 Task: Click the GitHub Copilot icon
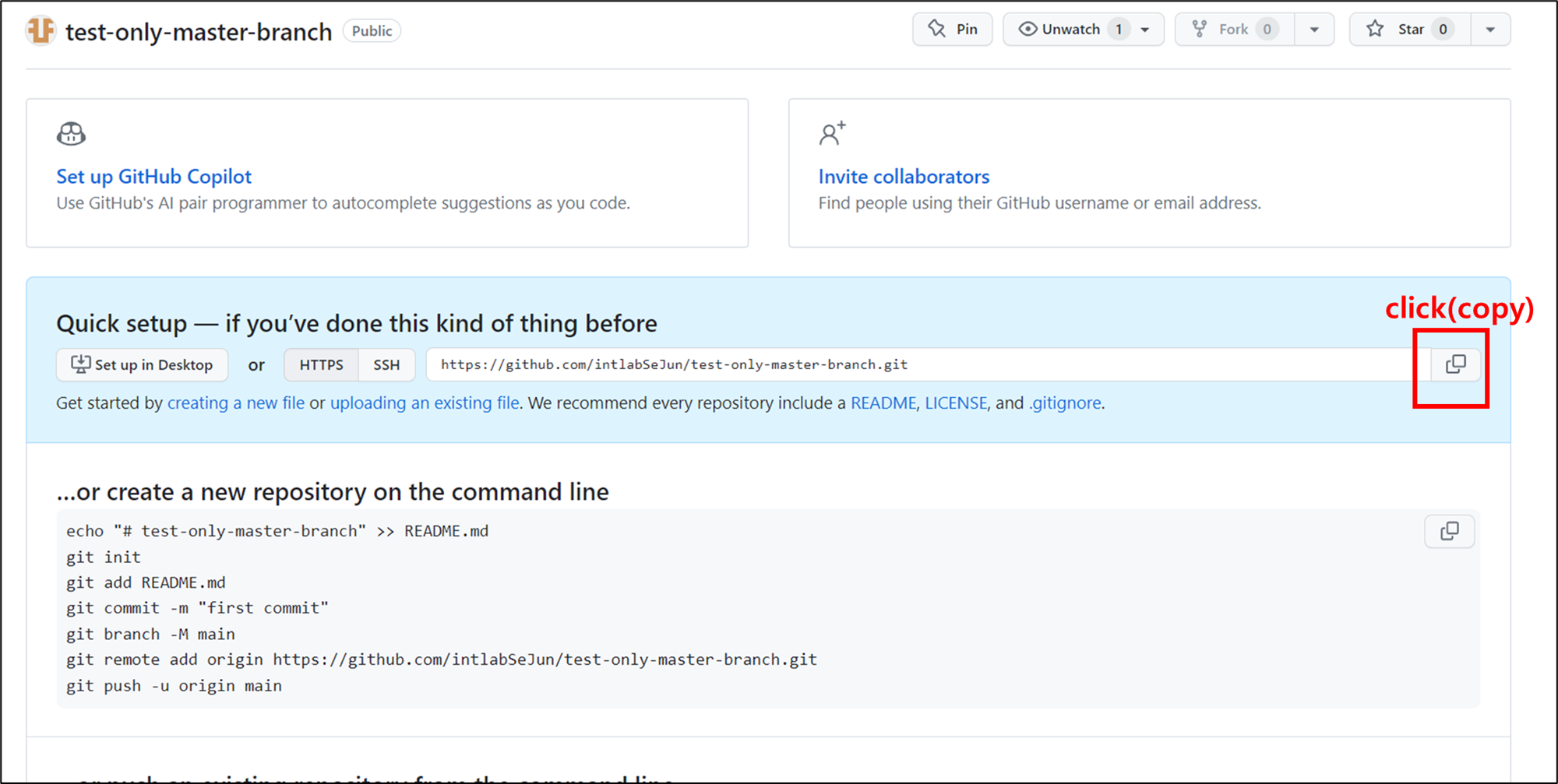[x=71, y=134]
